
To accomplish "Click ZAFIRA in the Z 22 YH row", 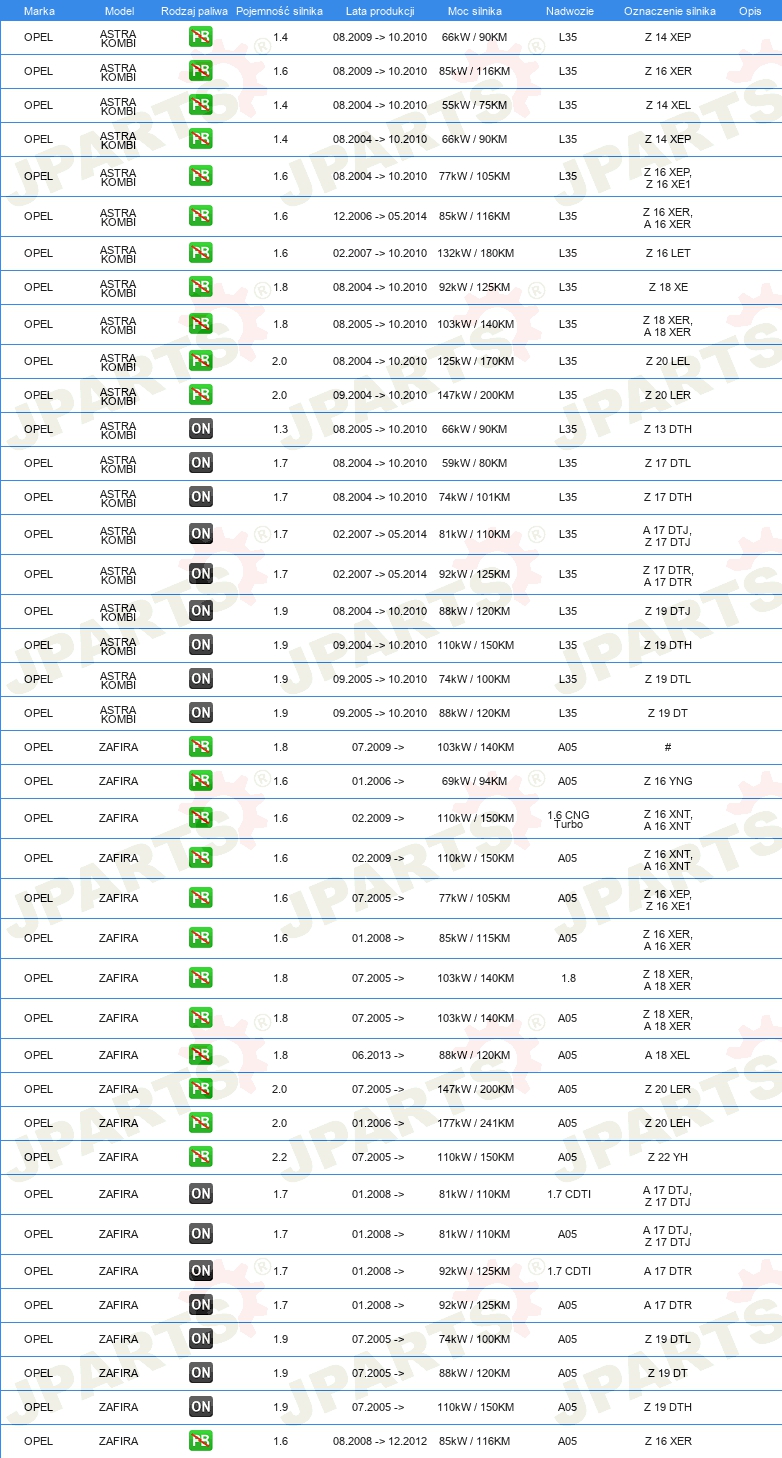I will (119, 1157).
